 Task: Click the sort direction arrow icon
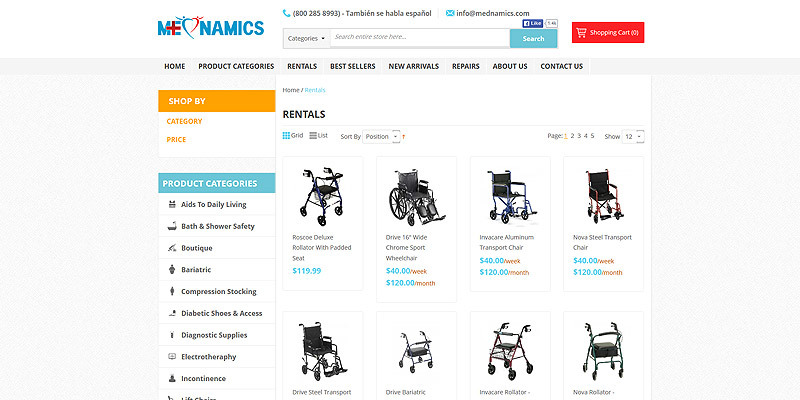404,137
